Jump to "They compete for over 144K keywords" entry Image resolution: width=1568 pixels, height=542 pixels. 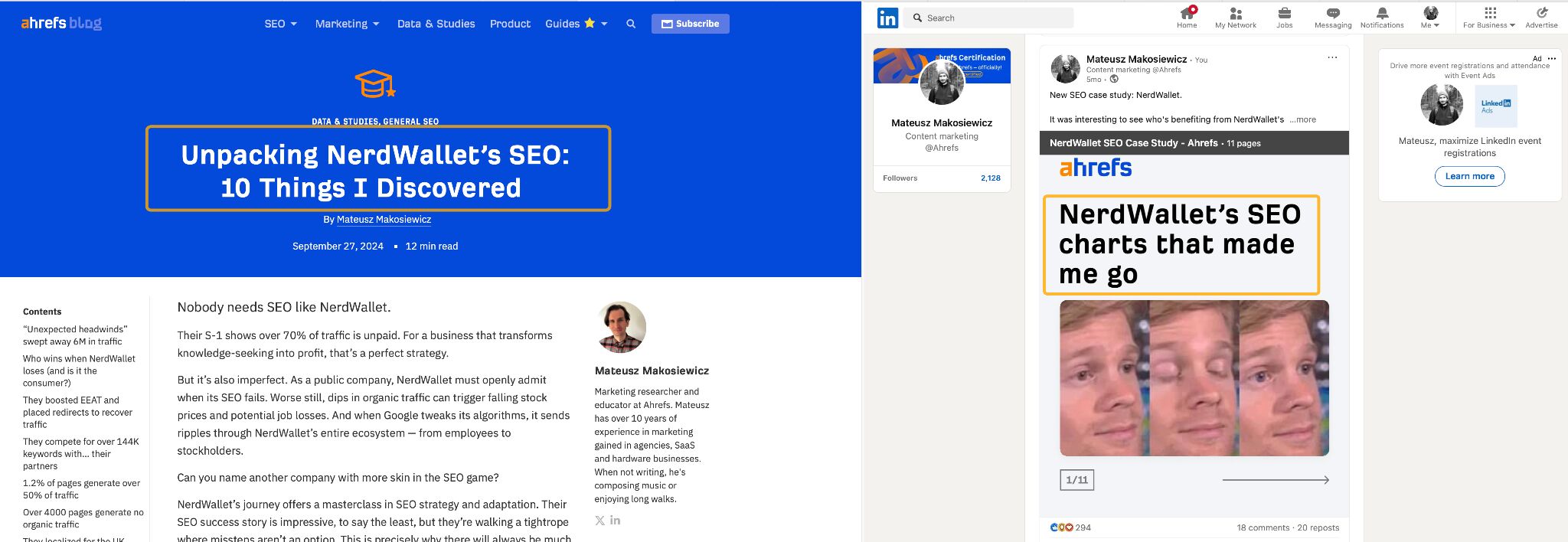pos(81,453)
